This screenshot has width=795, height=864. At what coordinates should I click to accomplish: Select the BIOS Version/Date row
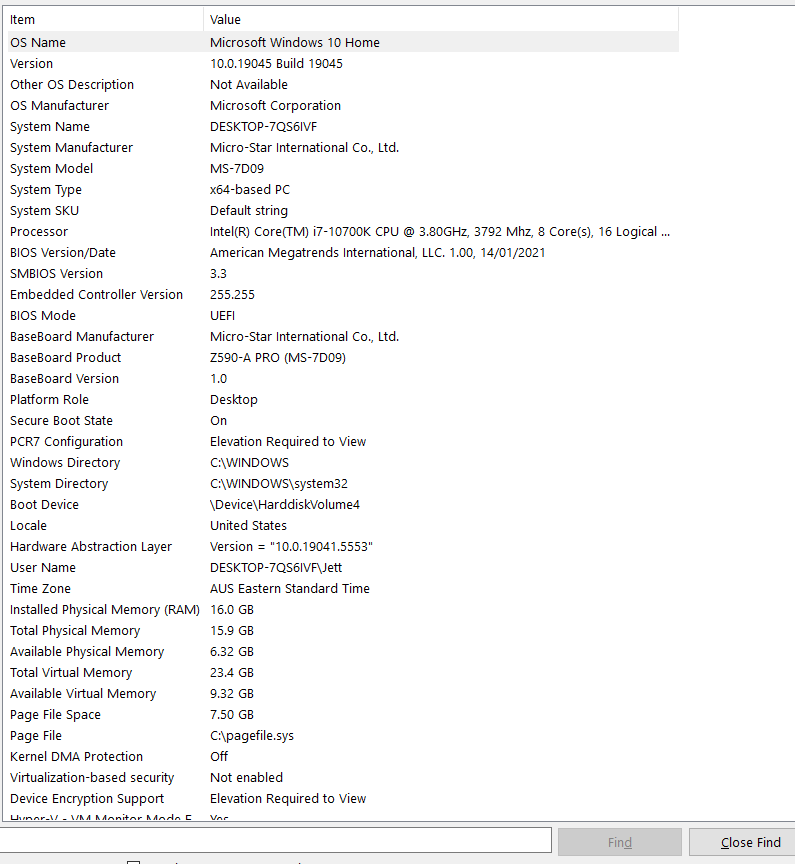343,252
